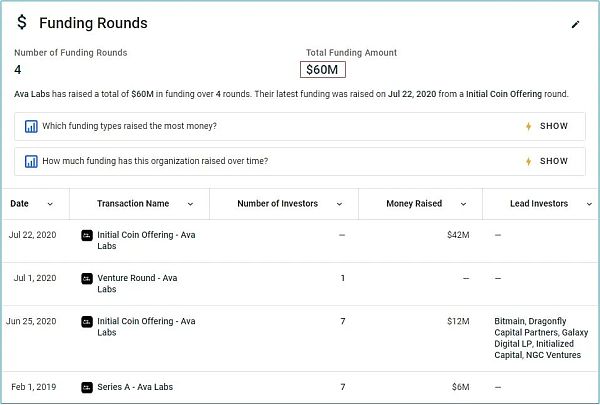This screenshot has height=405, width=600.
Task: Expand Number of Investors column menu
Action: click(339, 204)
